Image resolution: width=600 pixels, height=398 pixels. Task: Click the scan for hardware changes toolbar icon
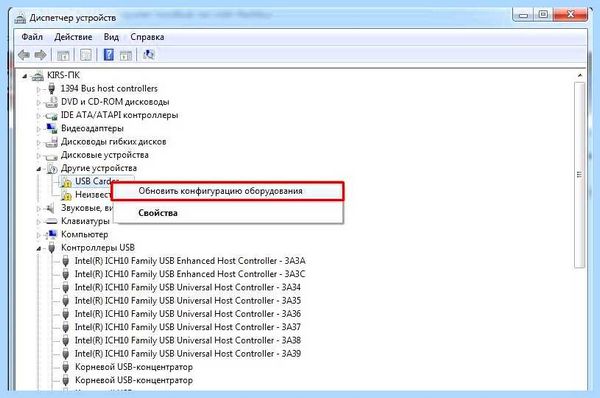point(148,55)
